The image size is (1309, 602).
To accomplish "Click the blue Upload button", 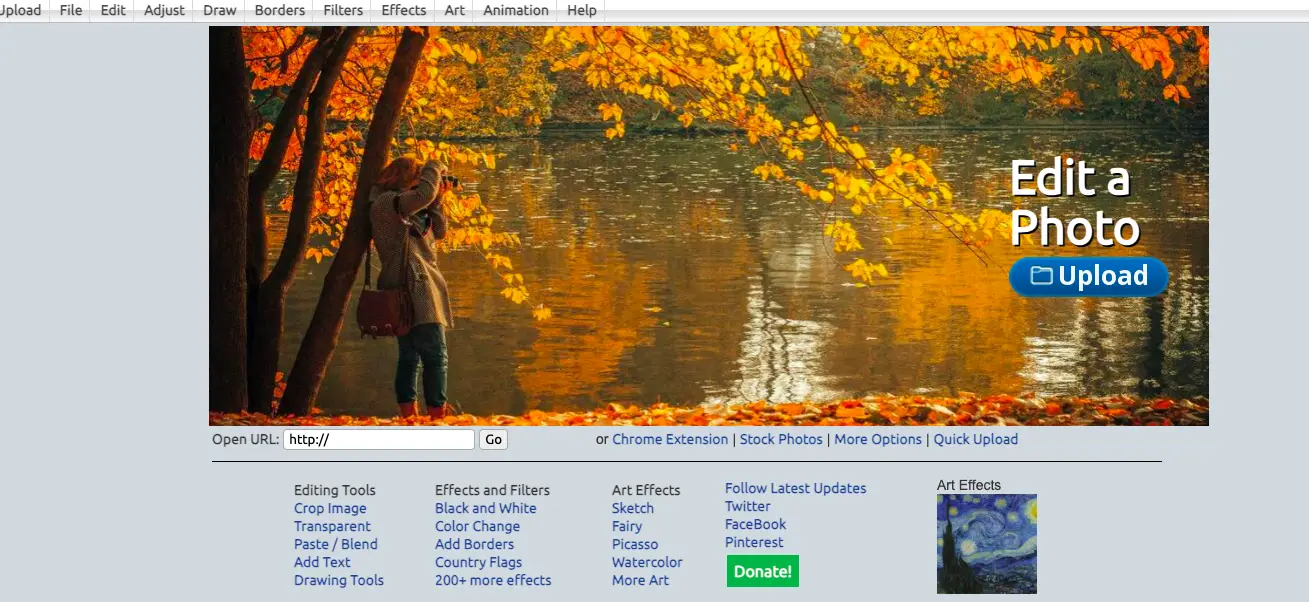I will coord(1089,276).
